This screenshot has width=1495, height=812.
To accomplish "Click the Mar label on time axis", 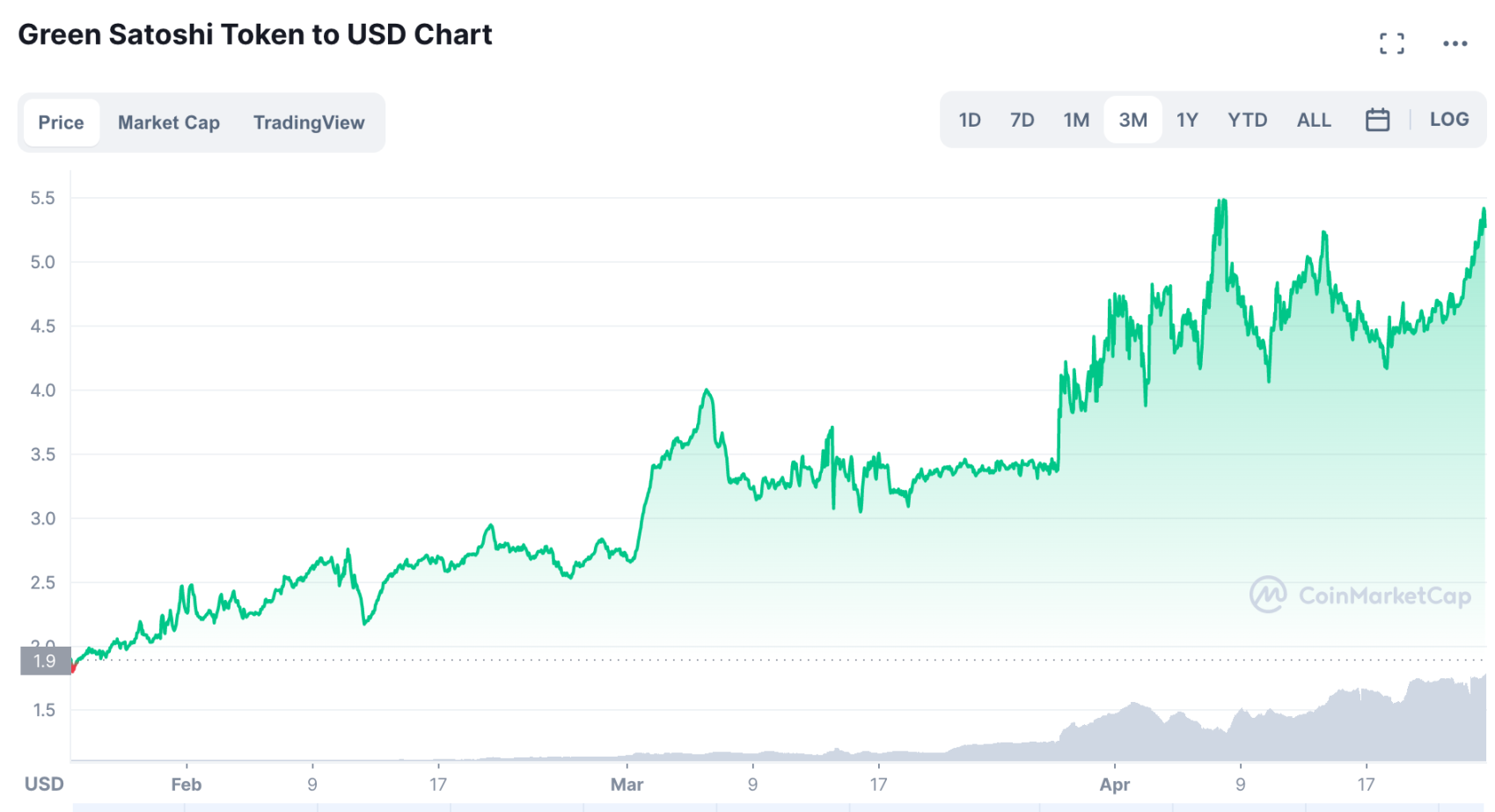I will click(x=627, y=784).
